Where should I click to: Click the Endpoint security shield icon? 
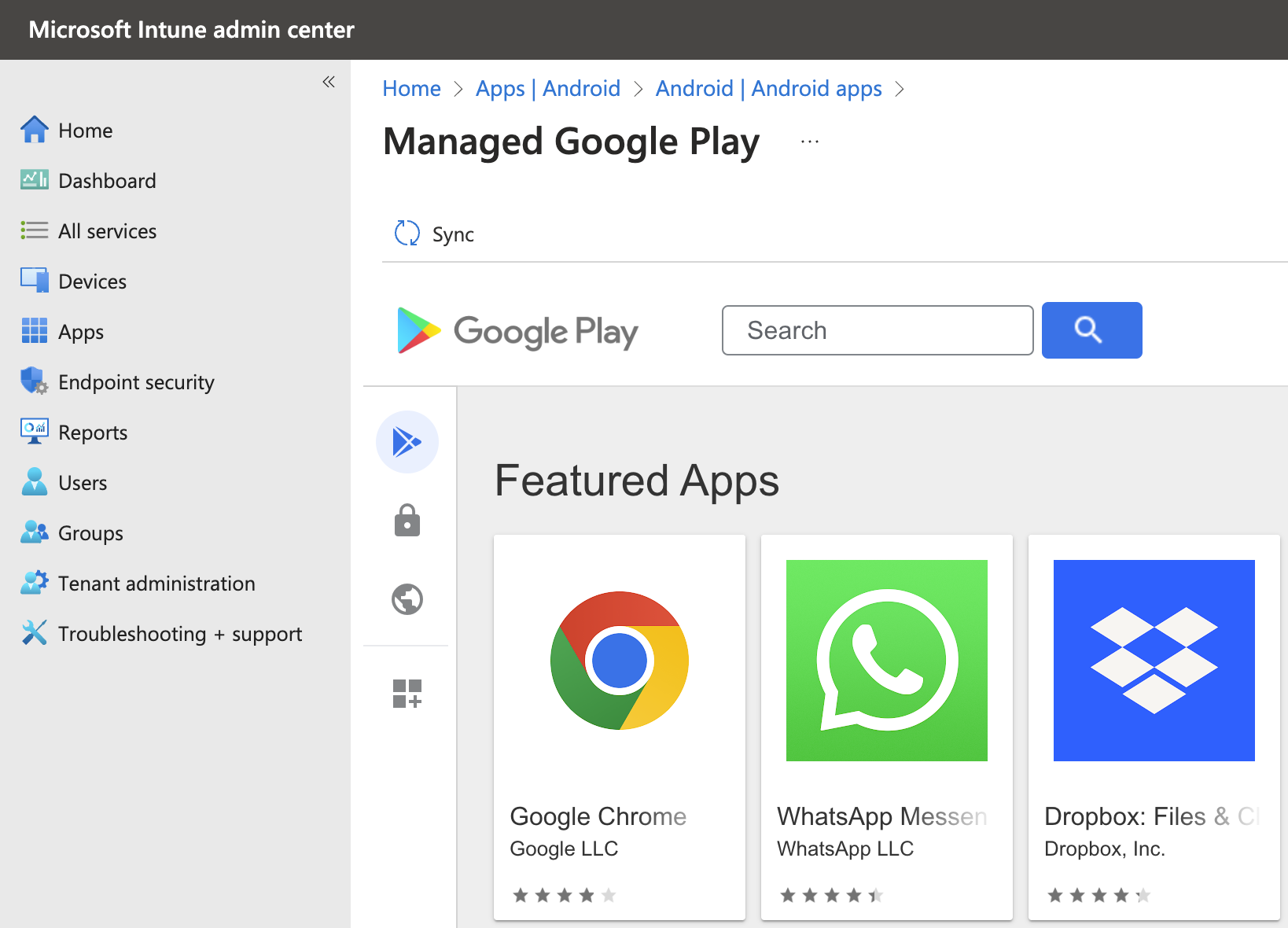[x=35, y=381]
